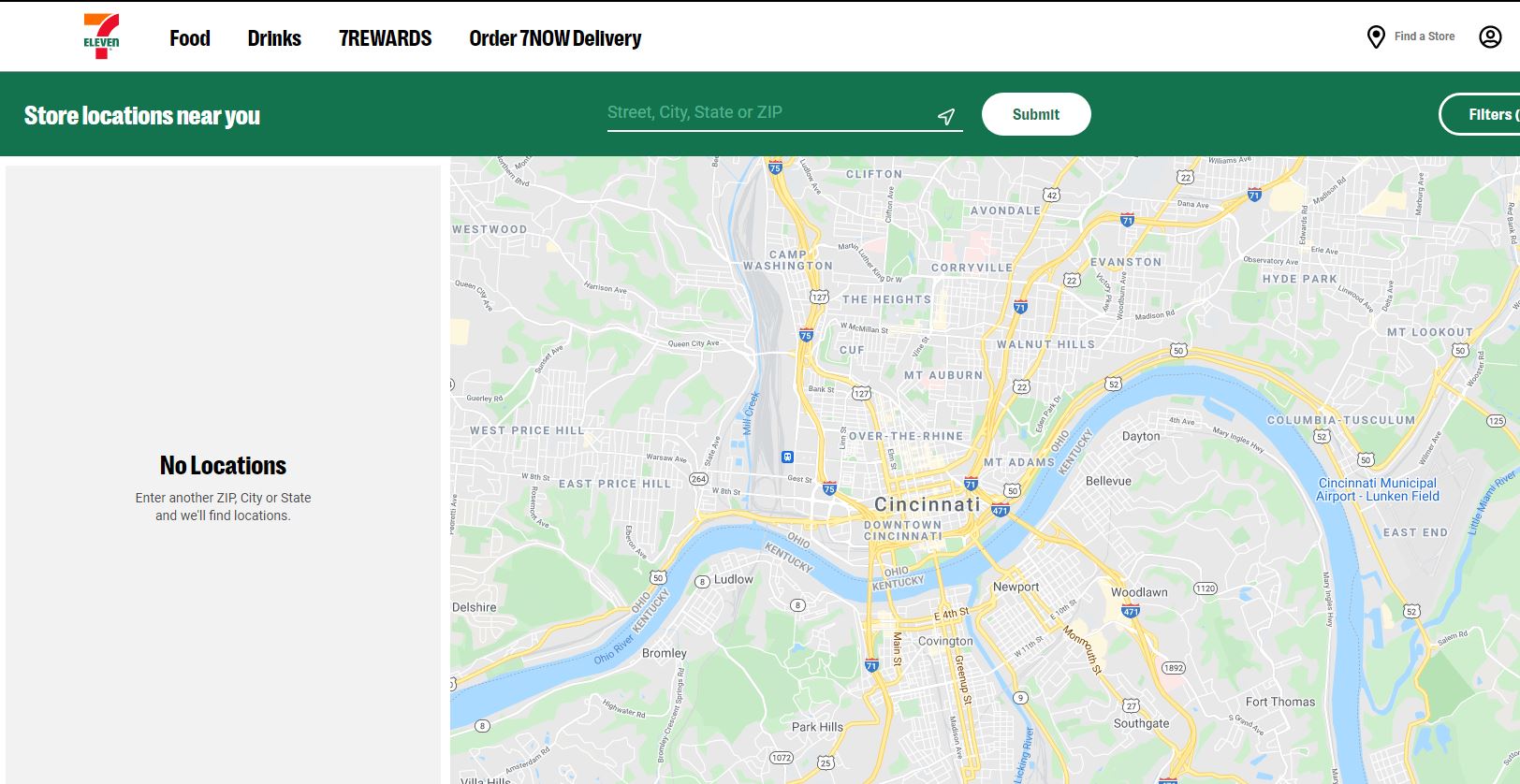Click the route 1892 shield

click(x=1173, y=668)
